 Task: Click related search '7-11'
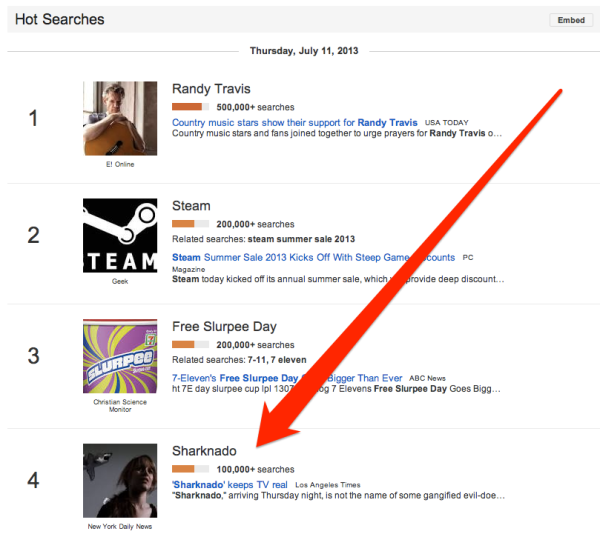[256, 360]
